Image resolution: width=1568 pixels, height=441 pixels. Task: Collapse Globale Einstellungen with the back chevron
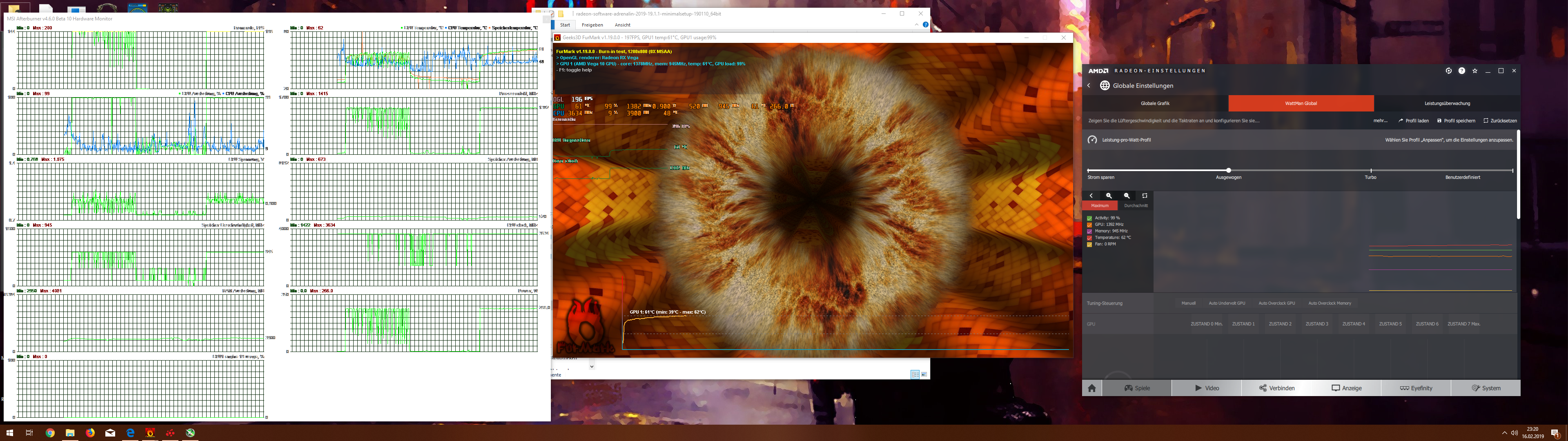coord(1089,85)
